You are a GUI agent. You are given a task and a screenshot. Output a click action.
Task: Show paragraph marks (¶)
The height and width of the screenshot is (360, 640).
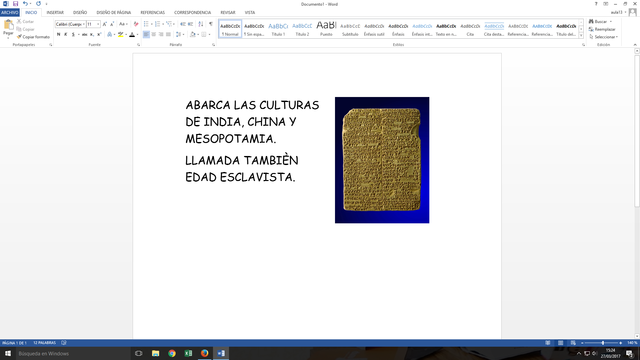[x=211, y=24]
